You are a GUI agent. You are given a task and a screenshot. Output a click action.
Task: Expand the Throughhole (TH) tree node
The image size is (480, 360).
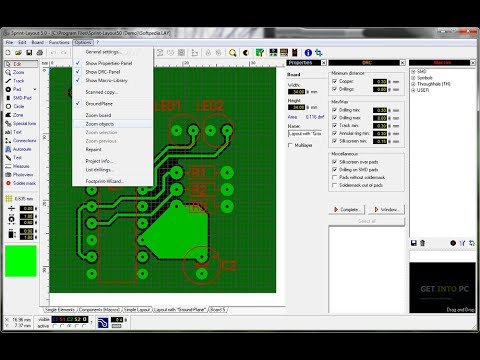[x=413, y=84]
